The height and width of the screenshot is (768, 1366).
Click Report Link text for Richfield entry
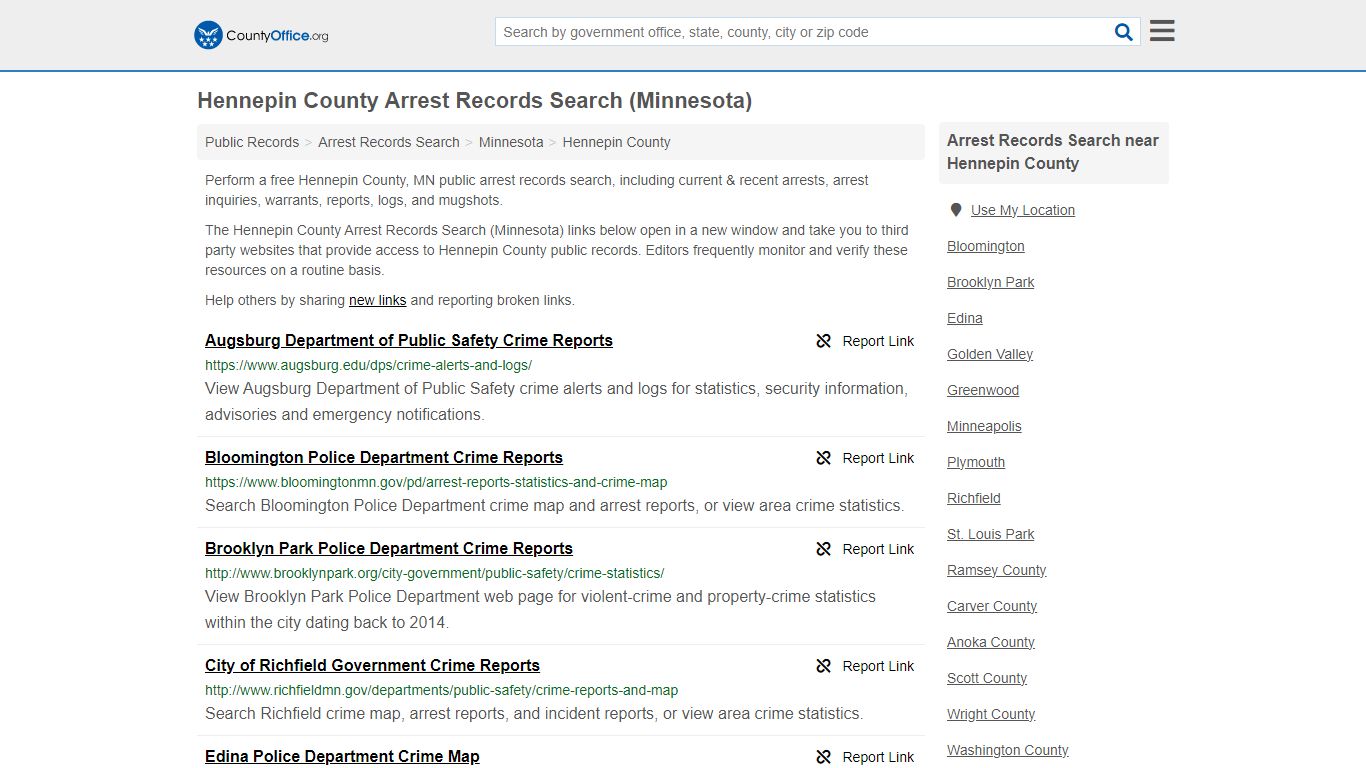(878, 666)
